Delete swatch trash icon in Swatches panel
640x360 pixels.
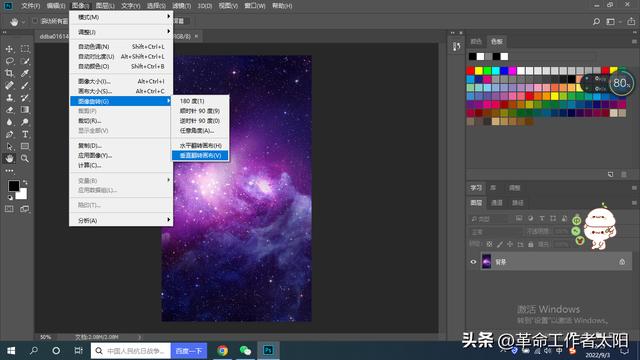pyautogui.click(x=624, y=175)
